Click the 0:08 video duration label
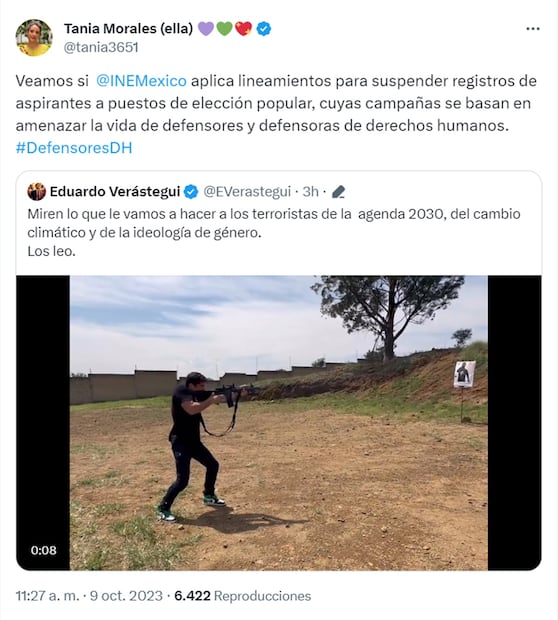The width and height of the screenshot is (558, 620). [44, 550]
